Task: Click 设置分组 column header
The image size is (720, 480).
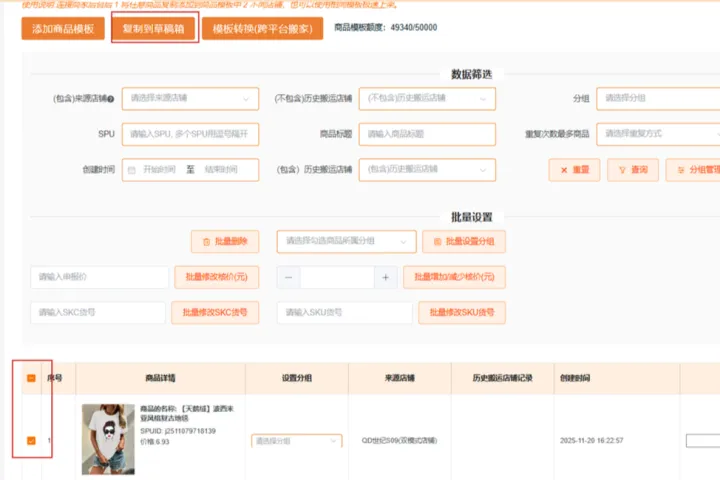Action: pyautogui.click(x=297, y=378)
